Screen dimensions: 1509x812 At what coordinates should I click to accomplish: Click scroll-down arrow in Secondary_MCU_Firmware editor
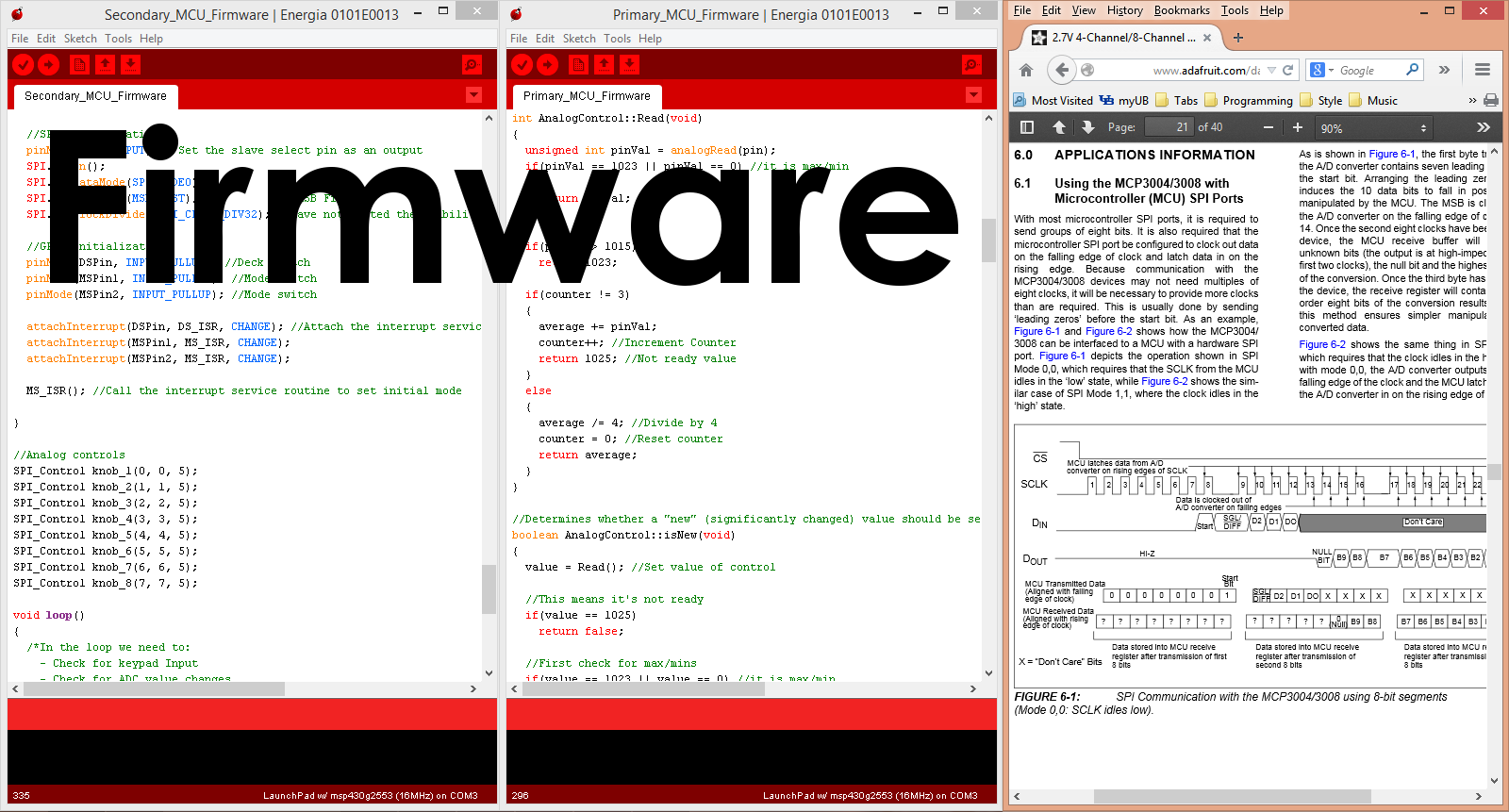tap(489, 673)
